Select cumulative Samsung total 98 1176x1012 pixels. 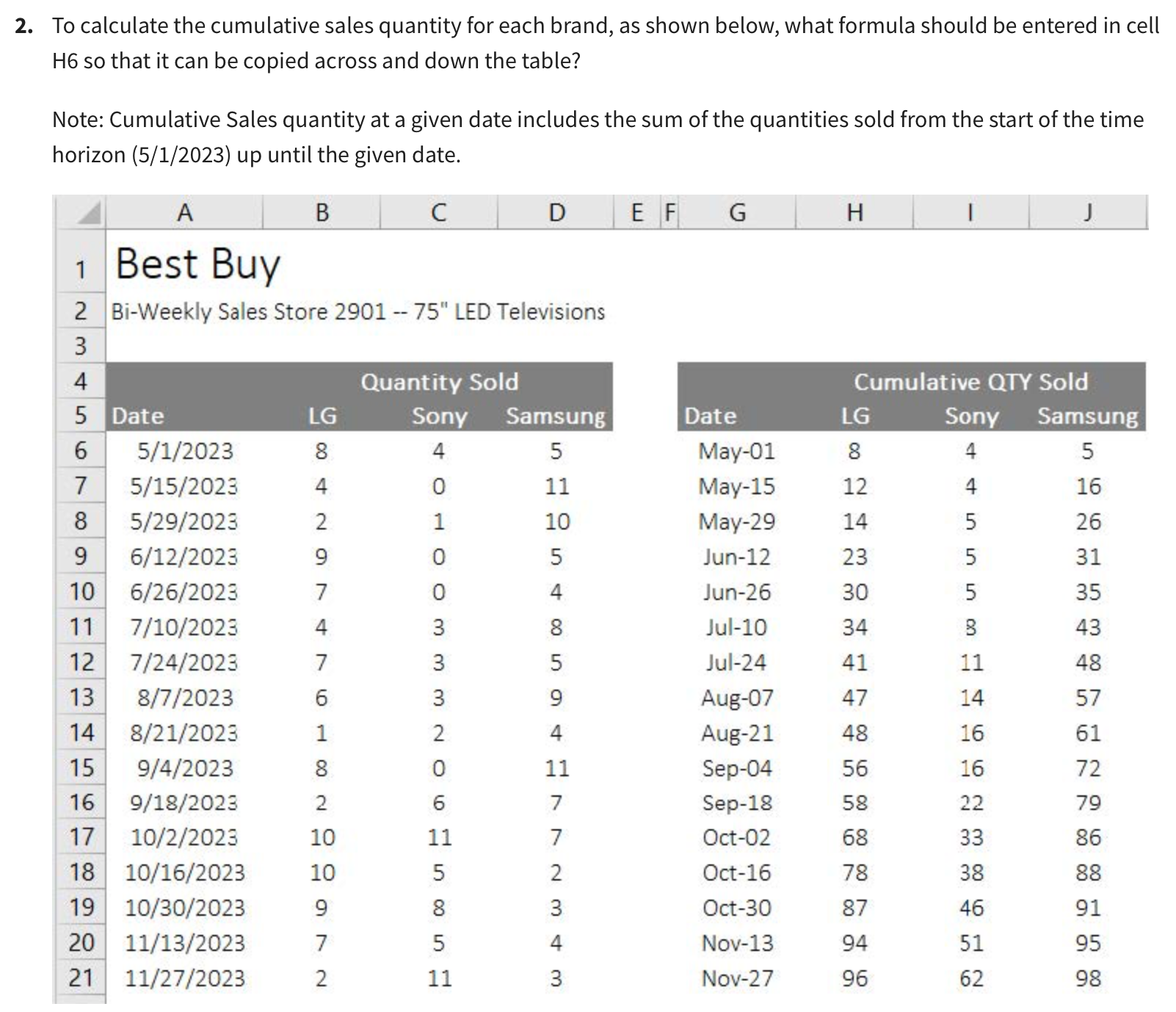click(x=1088, y=978)
